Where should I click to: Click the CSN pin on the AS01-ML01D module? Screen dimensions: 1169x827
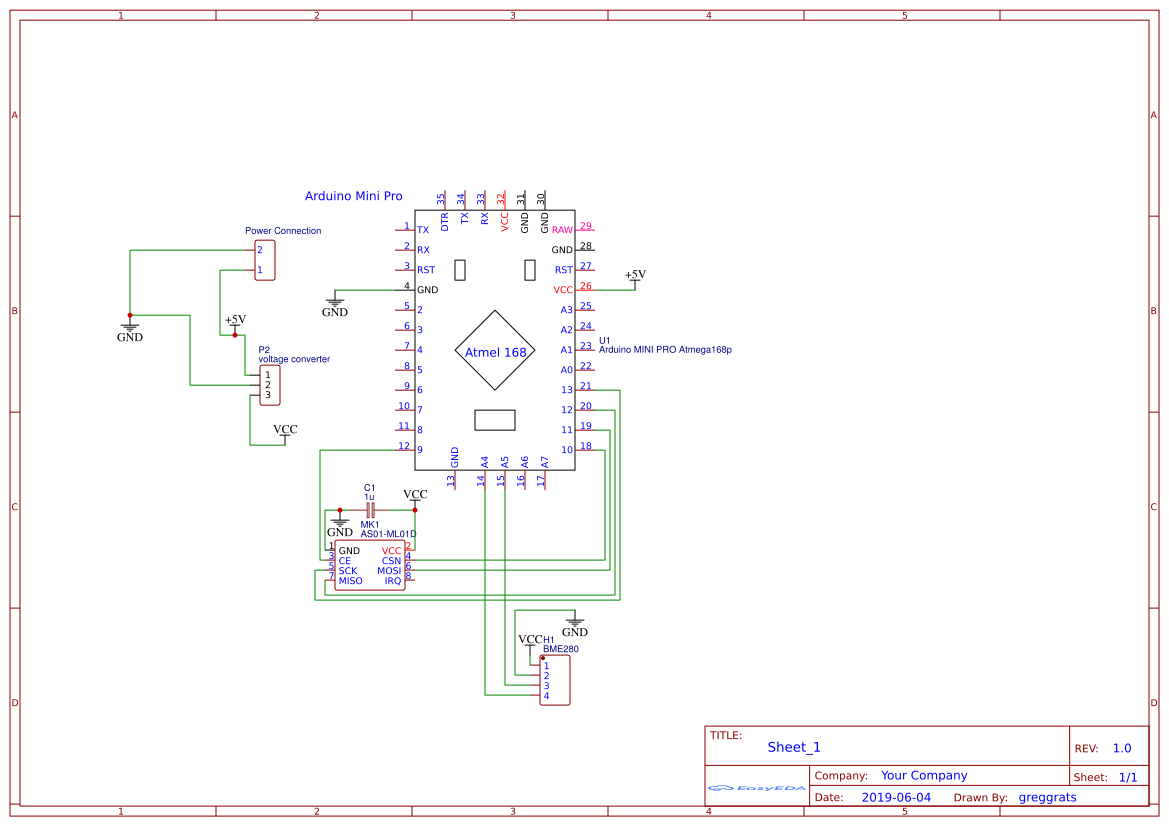click(391, 561)
